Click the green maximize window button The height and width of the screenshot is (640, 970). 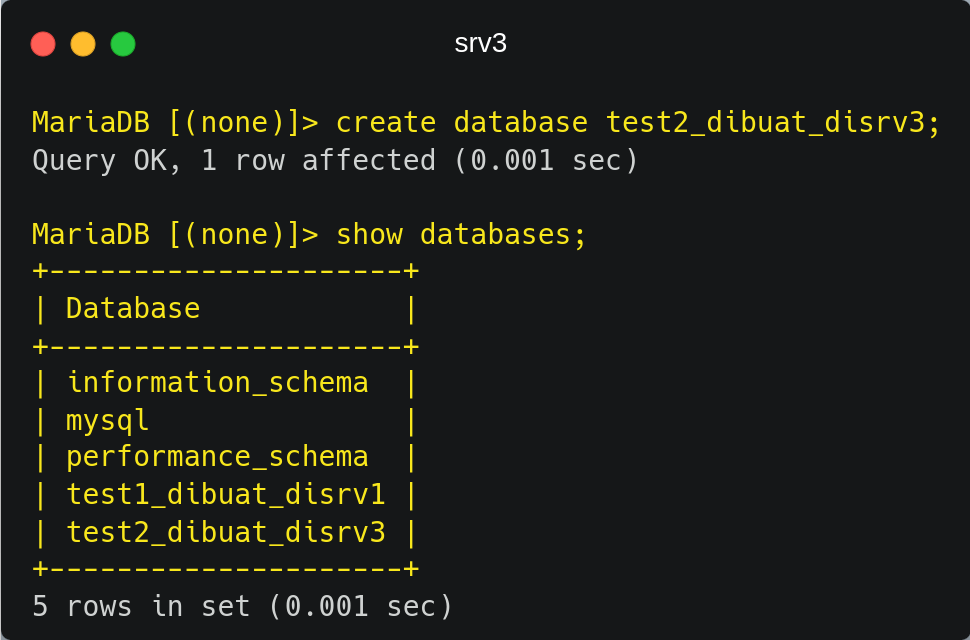pyautogui.click(x=122, y=44)
